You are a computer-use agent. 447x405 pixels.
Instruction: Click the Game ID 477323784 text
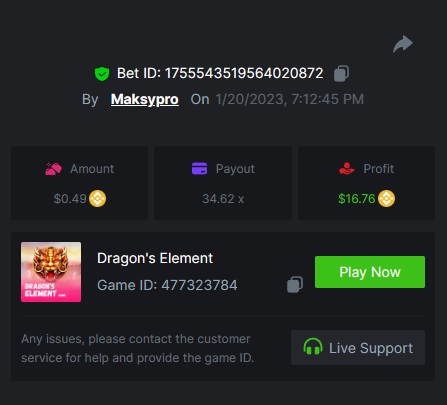167,285
